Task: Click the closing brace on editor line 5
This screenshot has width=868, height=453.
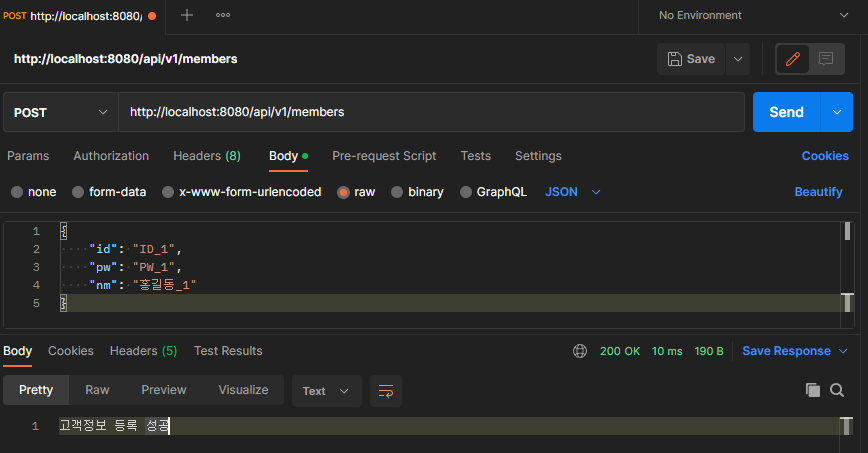Action: coord(64,303)
